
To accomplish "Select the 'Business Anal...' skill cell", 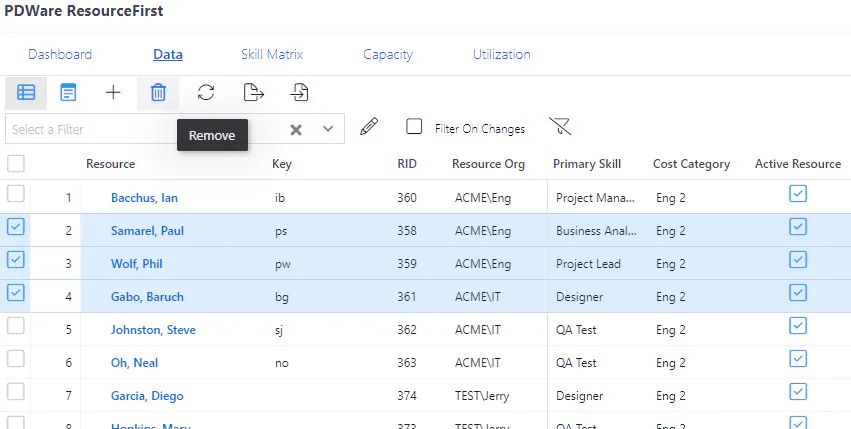I will (596, 231).
